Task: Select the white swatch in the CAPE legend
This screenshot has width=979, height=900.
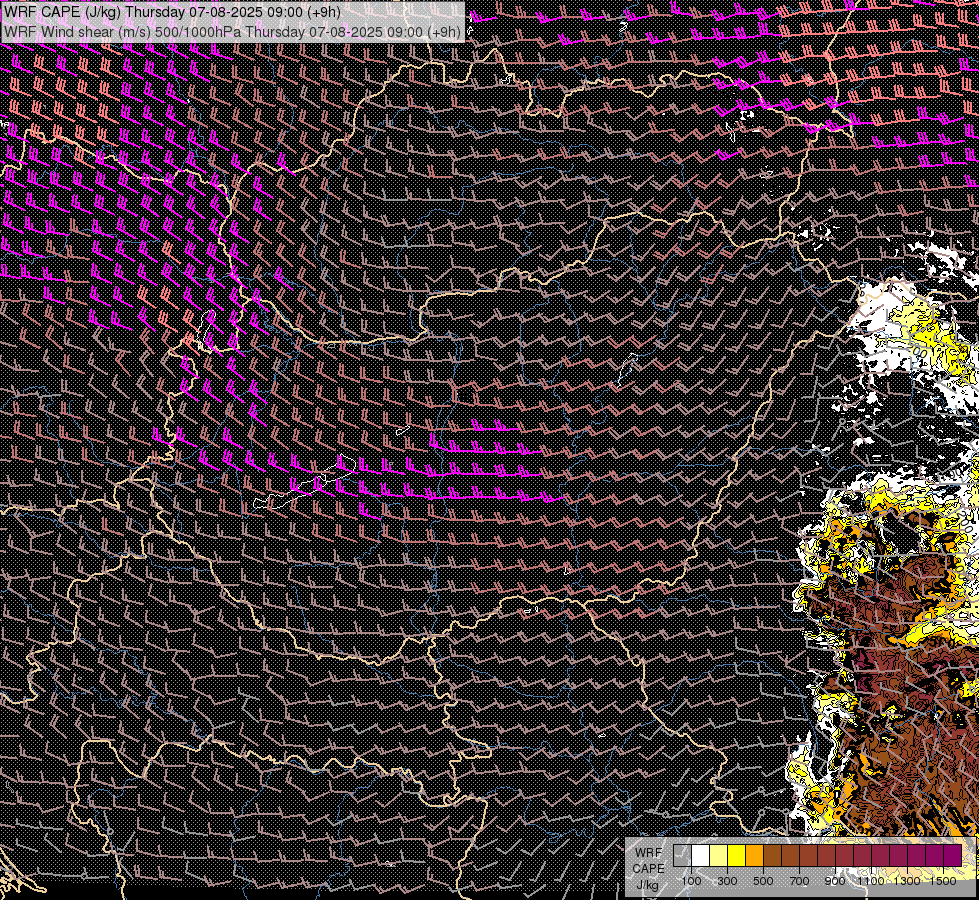Action: click(x=701, y=856)
